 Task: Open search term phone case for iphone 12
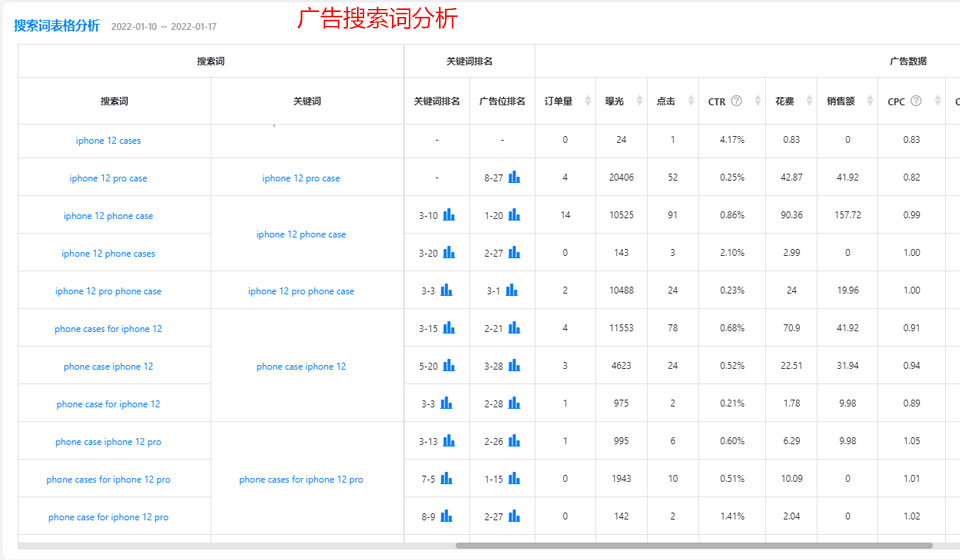coord(108,404)
